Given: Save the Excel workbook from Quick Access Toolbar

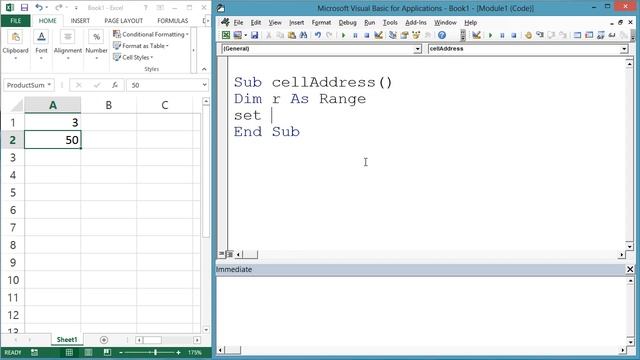Looking at the screenshot, I should point(24,8).
